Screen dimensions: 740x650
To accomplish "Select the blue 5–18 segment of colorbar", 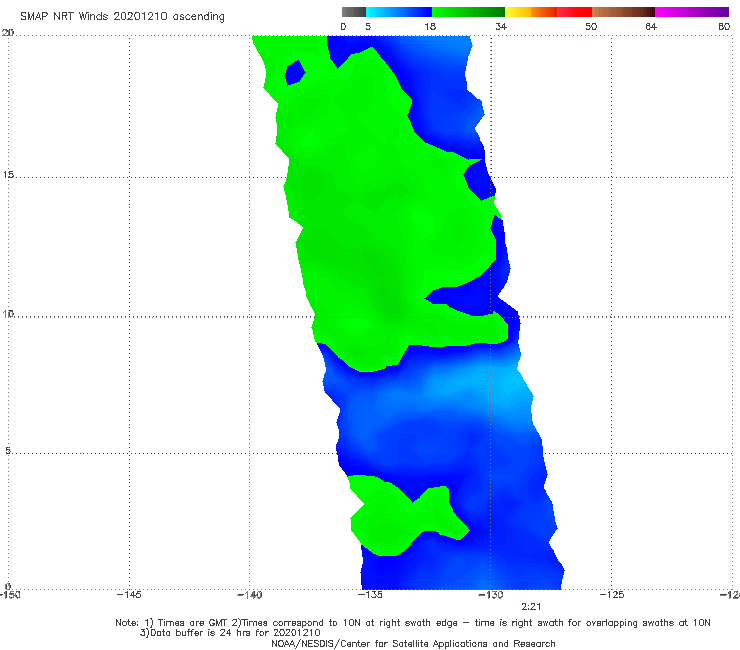I will (x=399, y=12).
